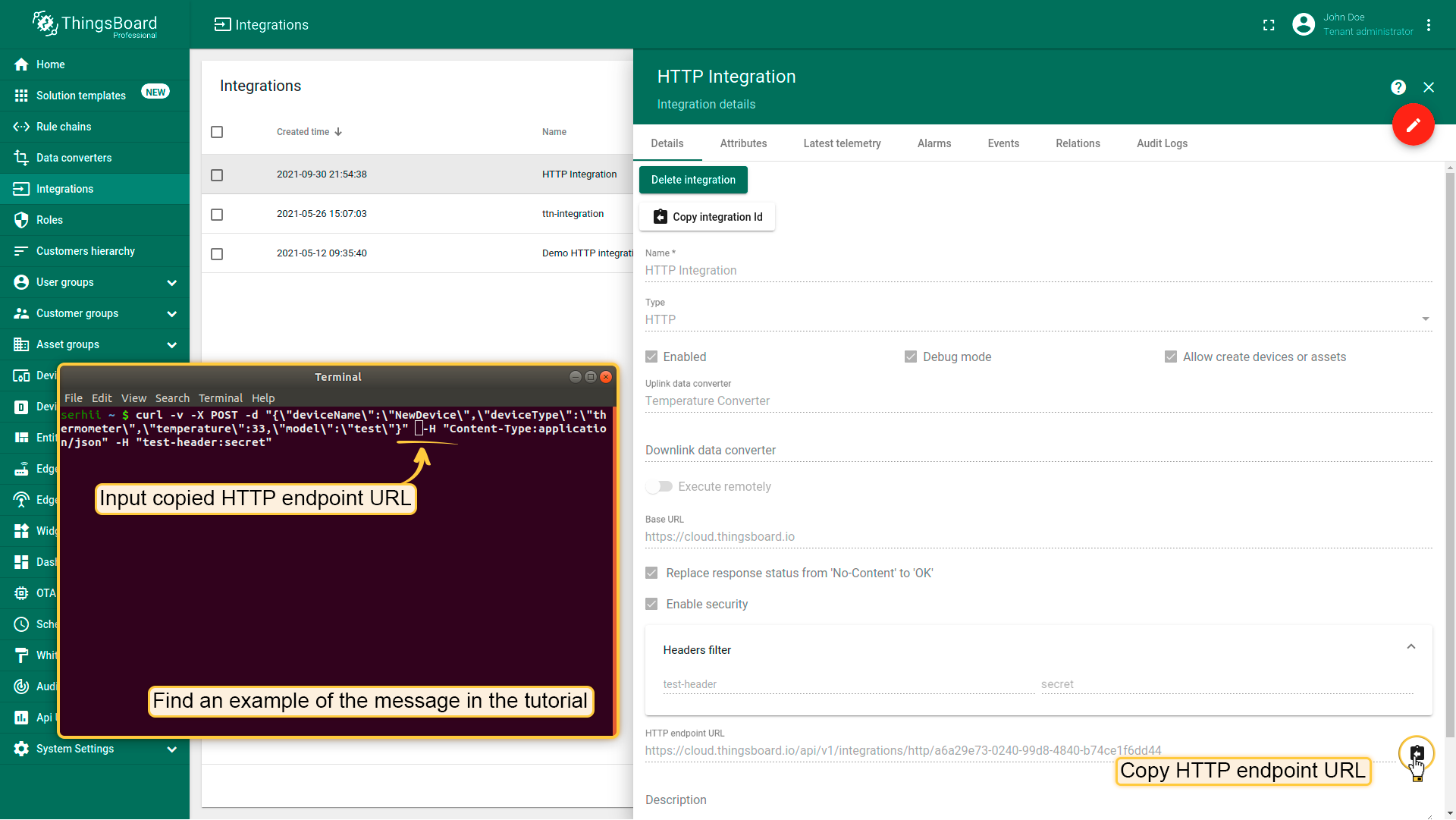Open the Audit Logs tab
Image resolution: width=1456 pixels, height=820 pixels.
point(1162,143)
